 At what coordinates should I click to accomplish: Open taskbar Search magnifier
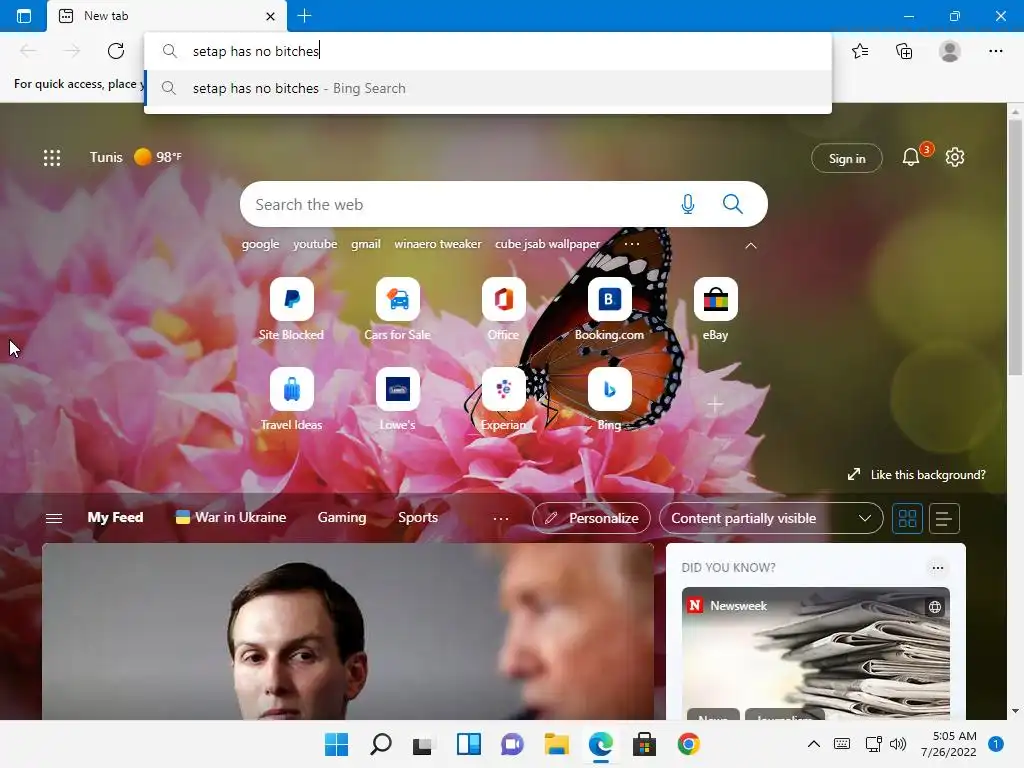(x=381, y=744)
